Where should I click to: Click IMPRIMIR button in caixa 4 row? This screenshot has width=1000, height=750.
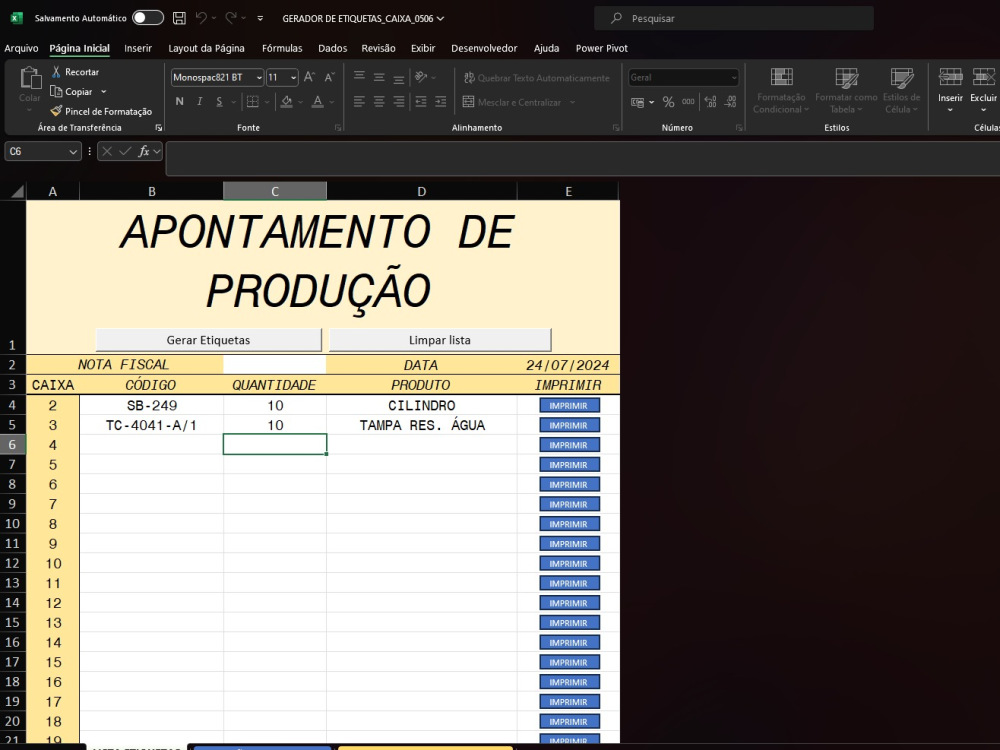569,445
